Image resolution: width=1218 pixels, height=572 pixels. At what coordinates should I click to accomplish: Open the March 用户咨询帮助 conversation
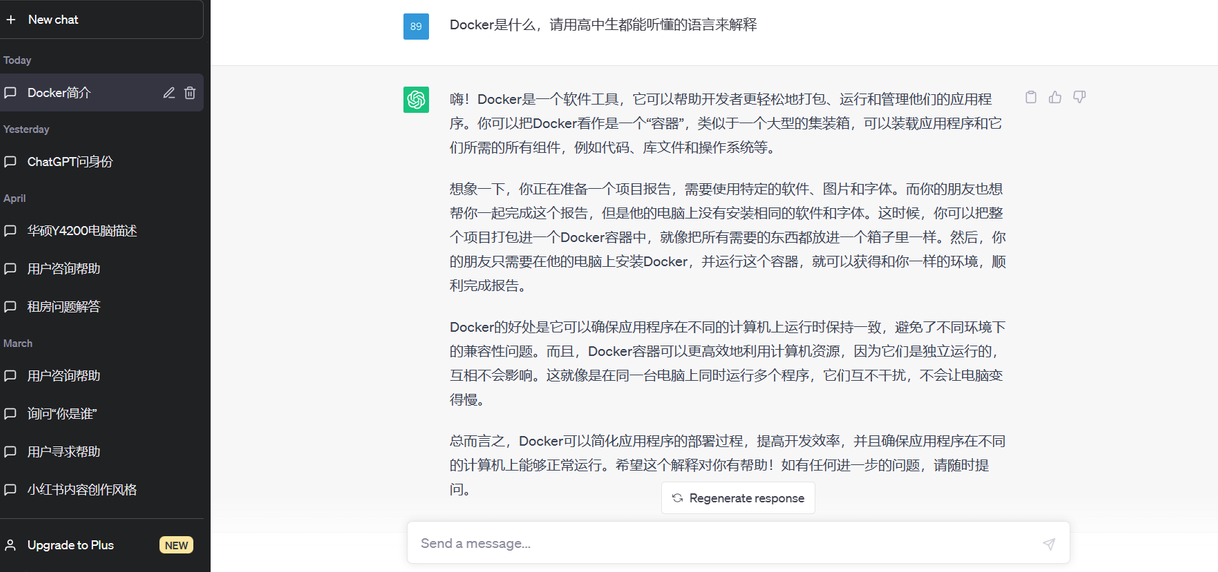102,376
